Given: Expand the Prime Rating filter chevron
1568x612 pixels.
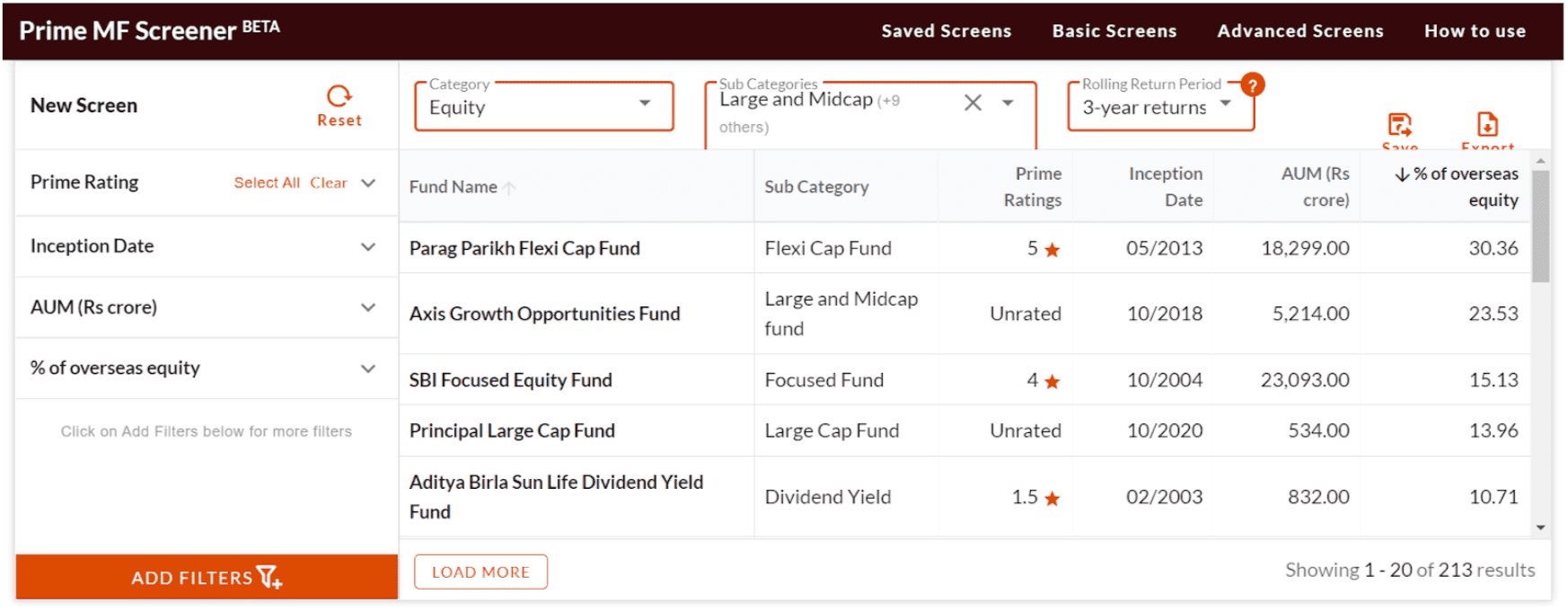Looking at the screenshot, I should tap(368, 183).
